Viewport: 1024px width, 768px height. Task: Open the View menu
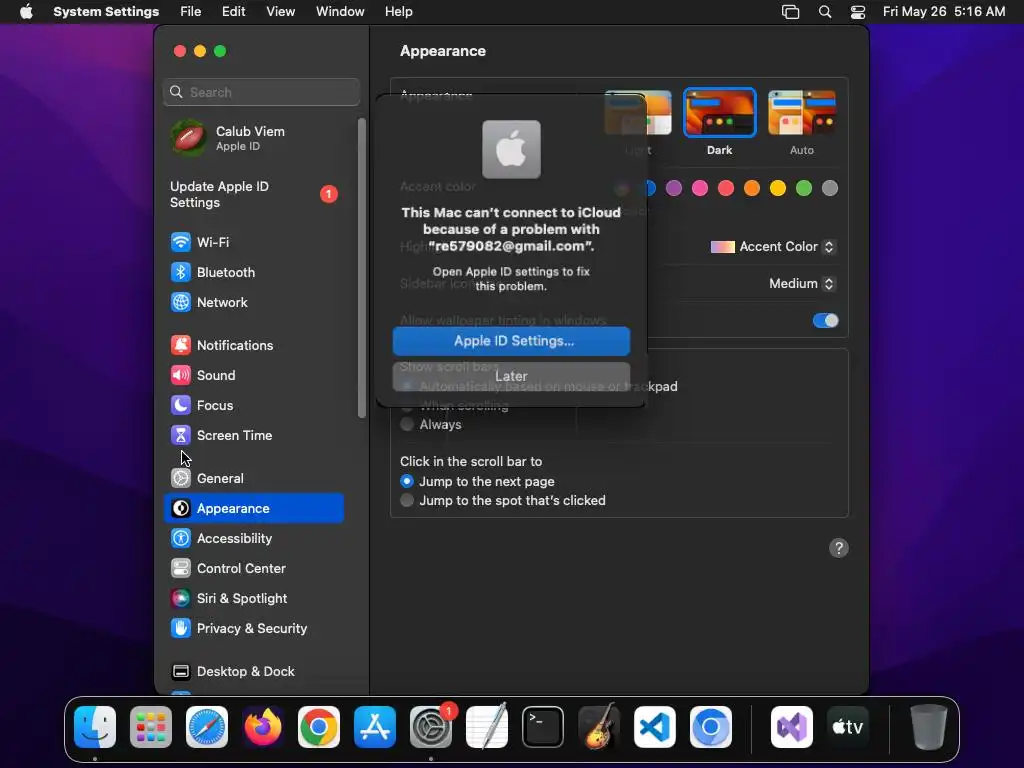280,12
